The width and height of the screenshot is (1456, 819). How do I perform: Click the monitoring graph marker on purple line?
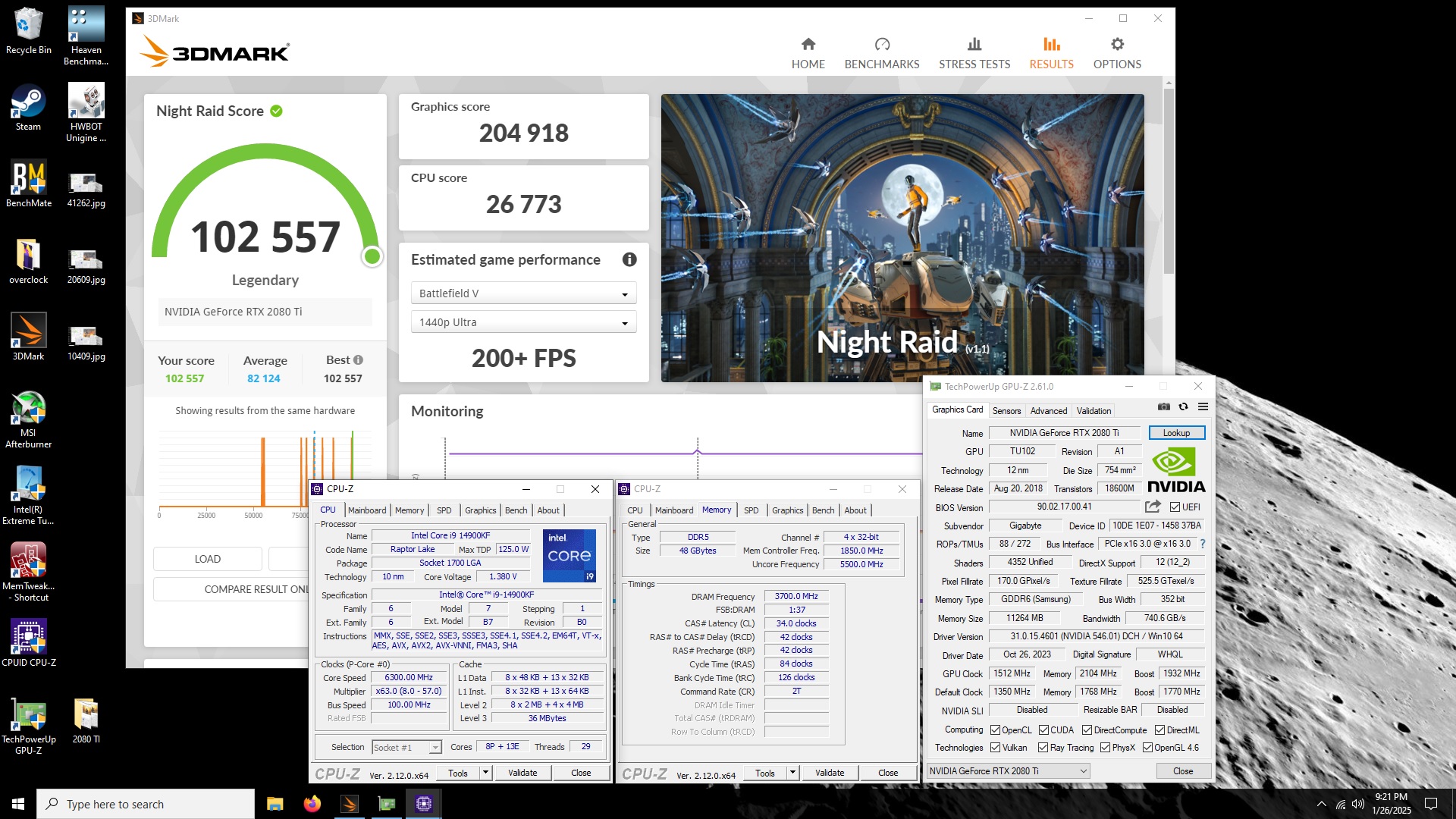point(698,453)
